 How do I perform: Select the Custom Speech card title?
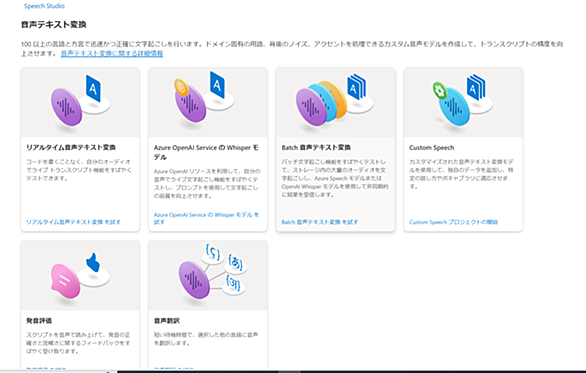tap(432, 147)
